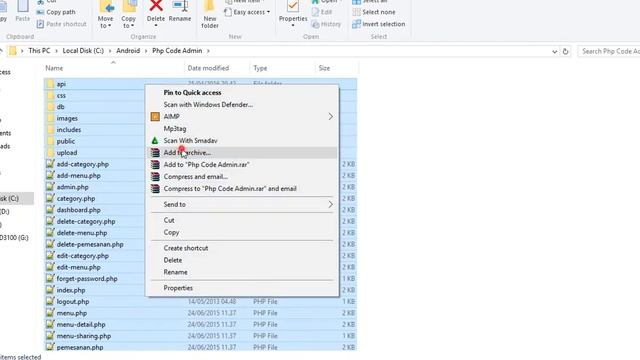Open the Send to submenu
Screen dimensions: 640x360
(x=242, y=204)
